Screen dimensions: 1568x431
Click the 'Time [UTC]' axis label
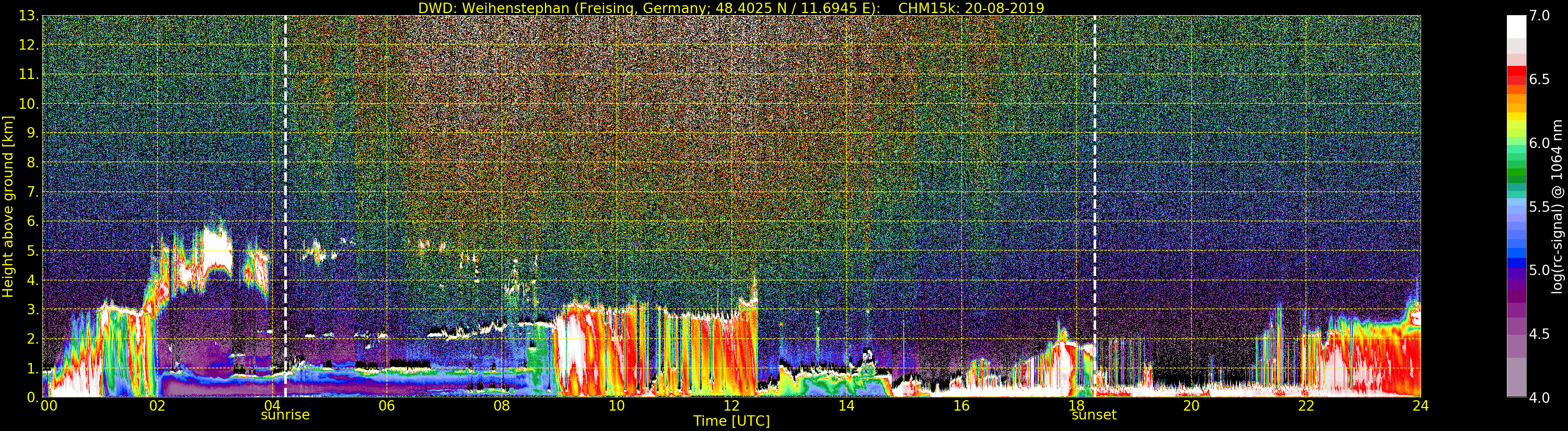(x=731, y=421)
